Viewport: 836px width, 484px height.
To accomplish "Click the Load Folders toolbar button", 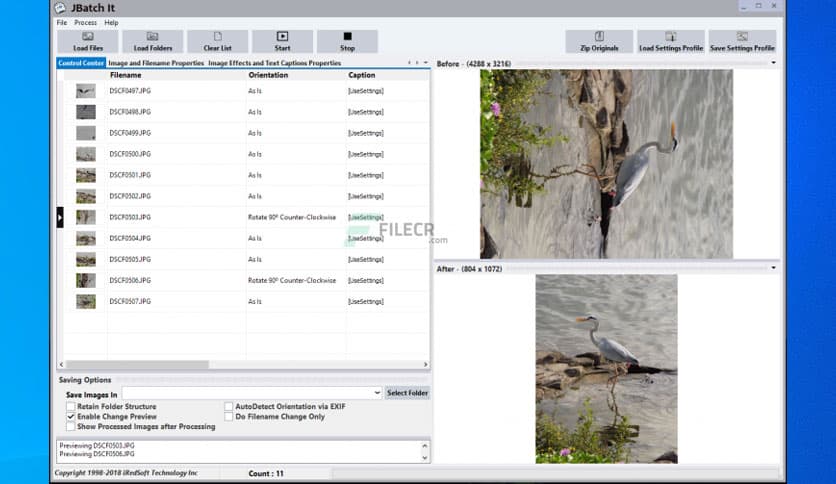I will pos(153,42).
